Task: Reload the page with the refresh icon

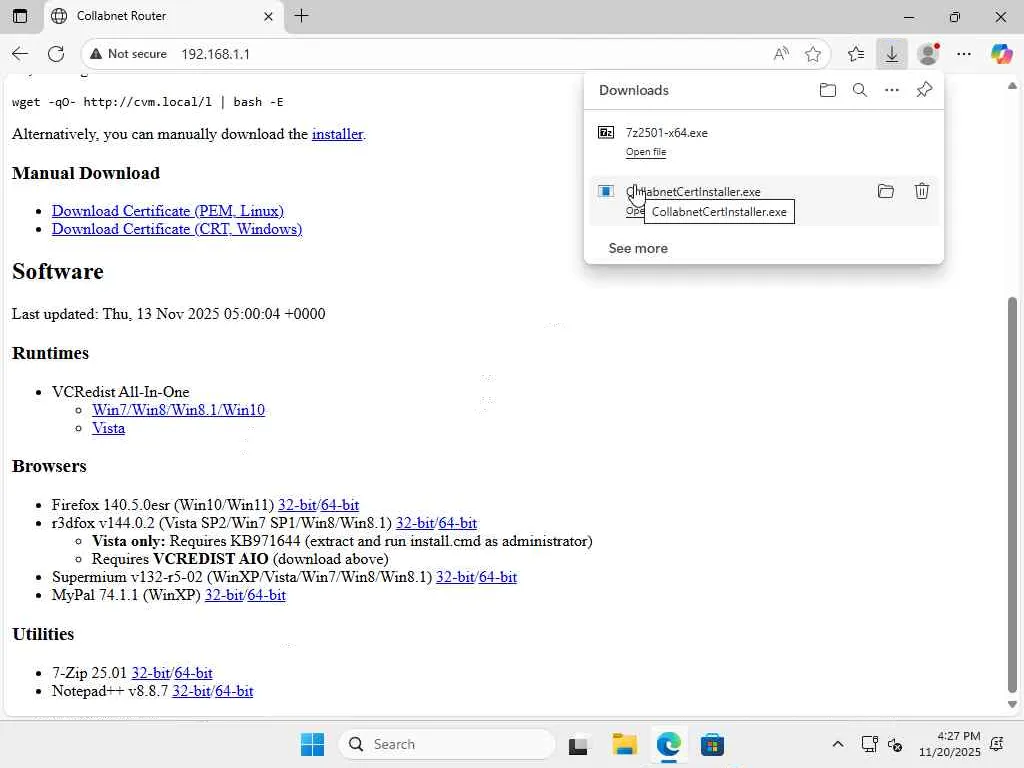Action: click(56, 54)
